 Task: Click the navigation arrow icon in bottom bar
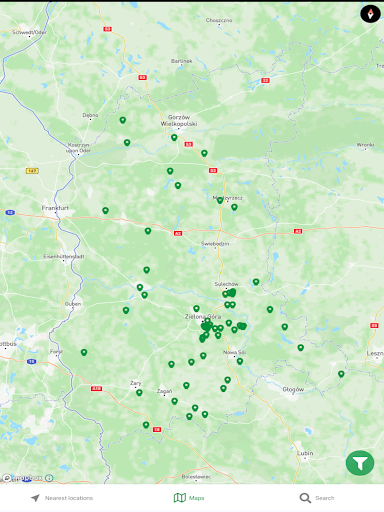click(35, 498)
